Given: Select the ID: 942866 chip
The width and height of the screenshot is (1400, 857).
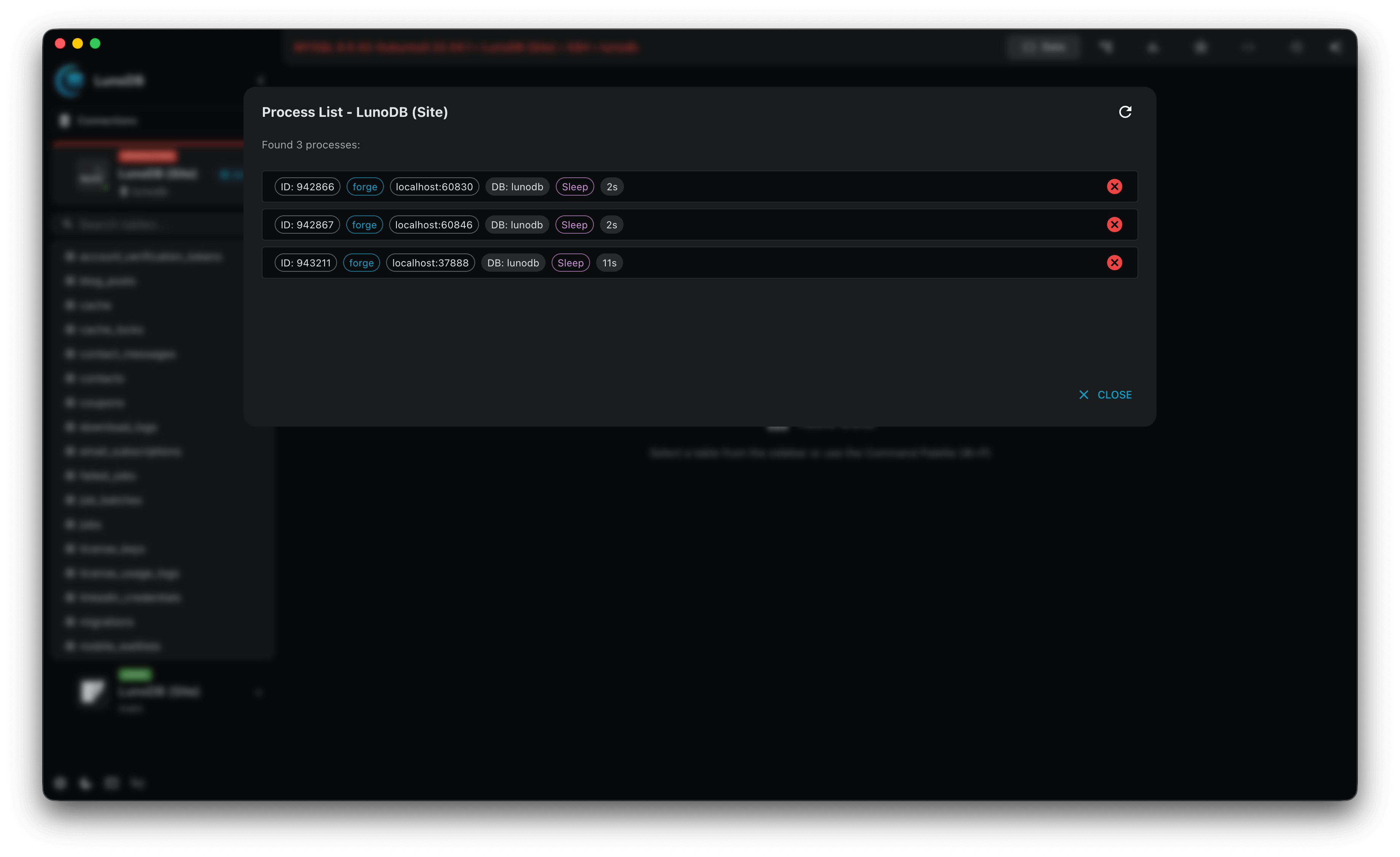Looking at the screenshot, I should coord(307,186).
